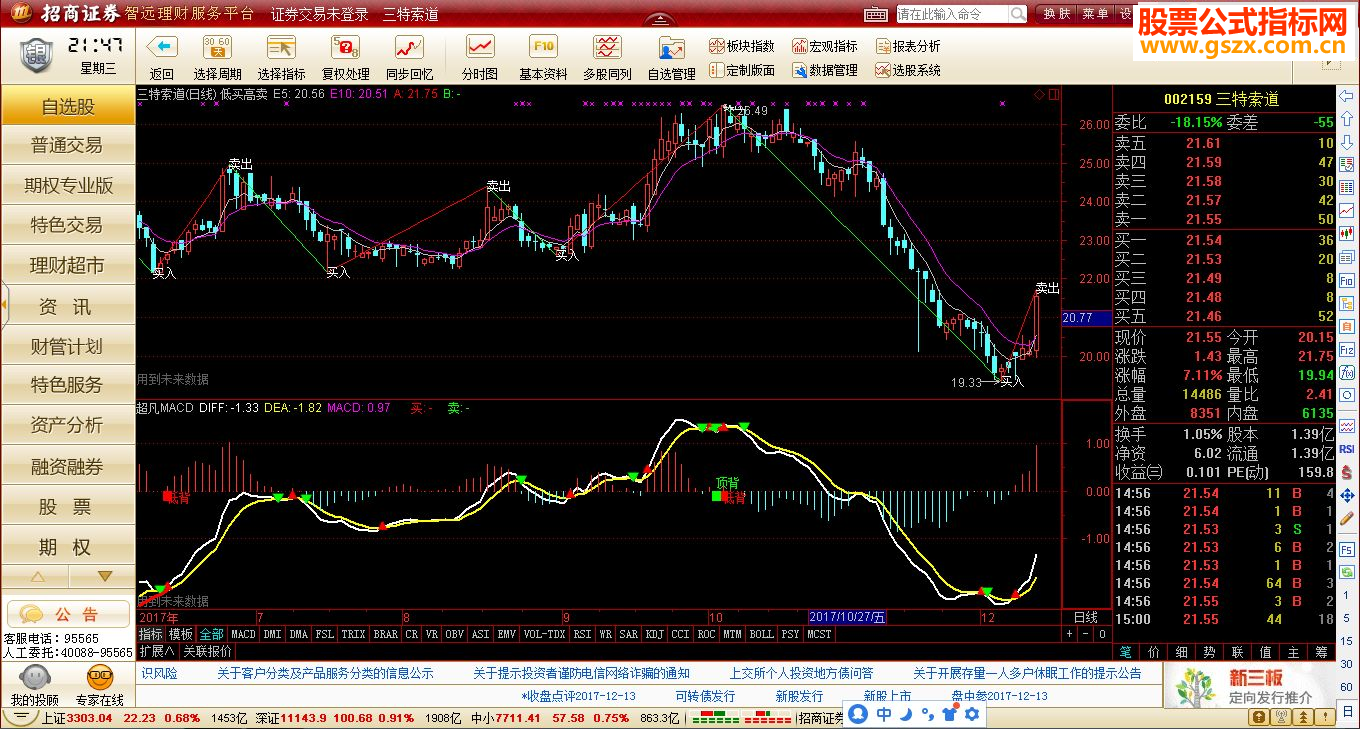Select the 全部 indicator tab
The image size is (1360, 729).
(211, 634)
